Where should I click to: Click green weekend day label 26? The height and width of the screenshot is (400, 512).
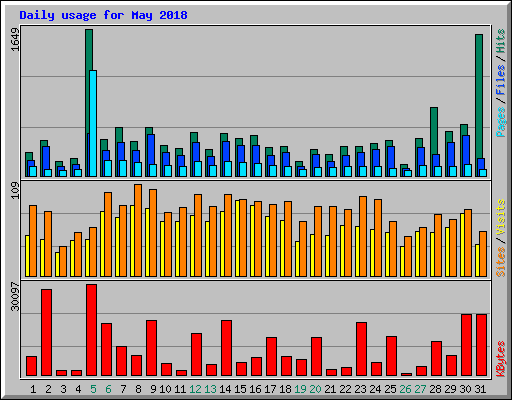tap(405, 389)
